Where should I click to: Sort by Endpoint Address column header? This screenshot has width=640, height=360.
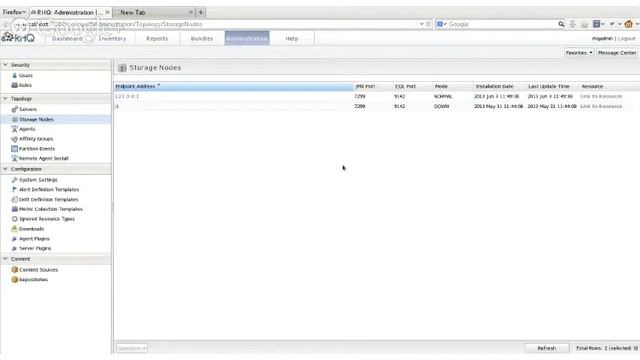click(x=234, y=87)
